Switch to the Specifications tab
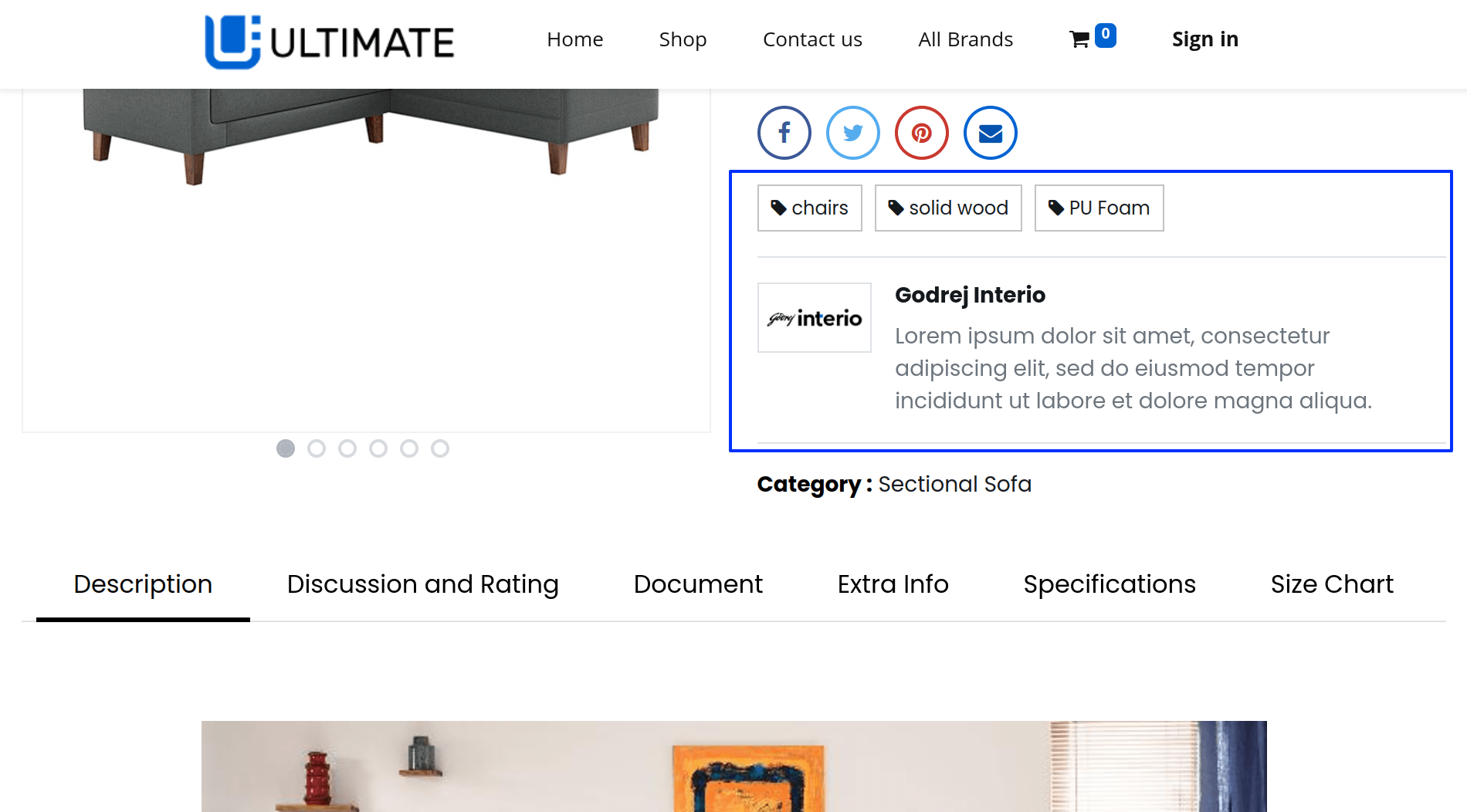Viewport: 1467px width, 812px height. [x=1110, y=584]
